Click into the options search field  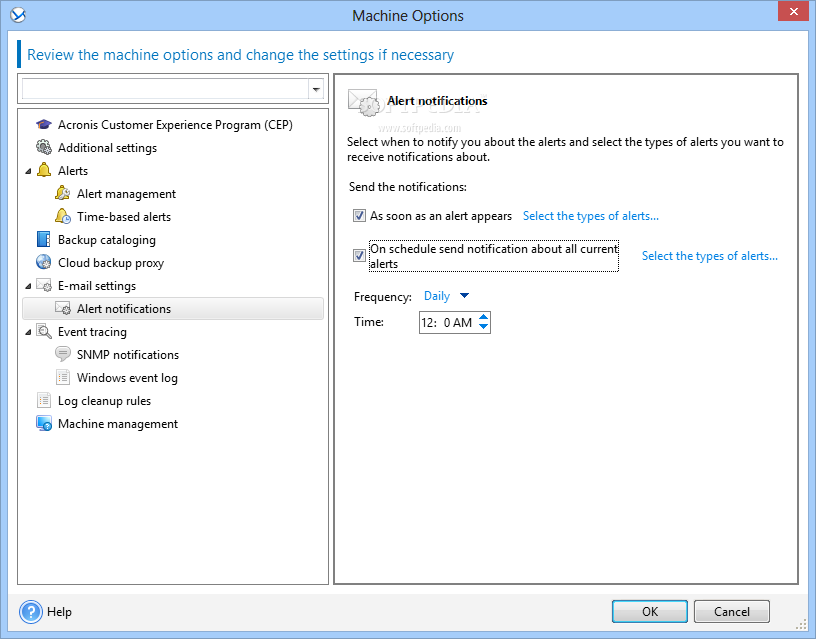pyautogui.click(x=165, y=90)
